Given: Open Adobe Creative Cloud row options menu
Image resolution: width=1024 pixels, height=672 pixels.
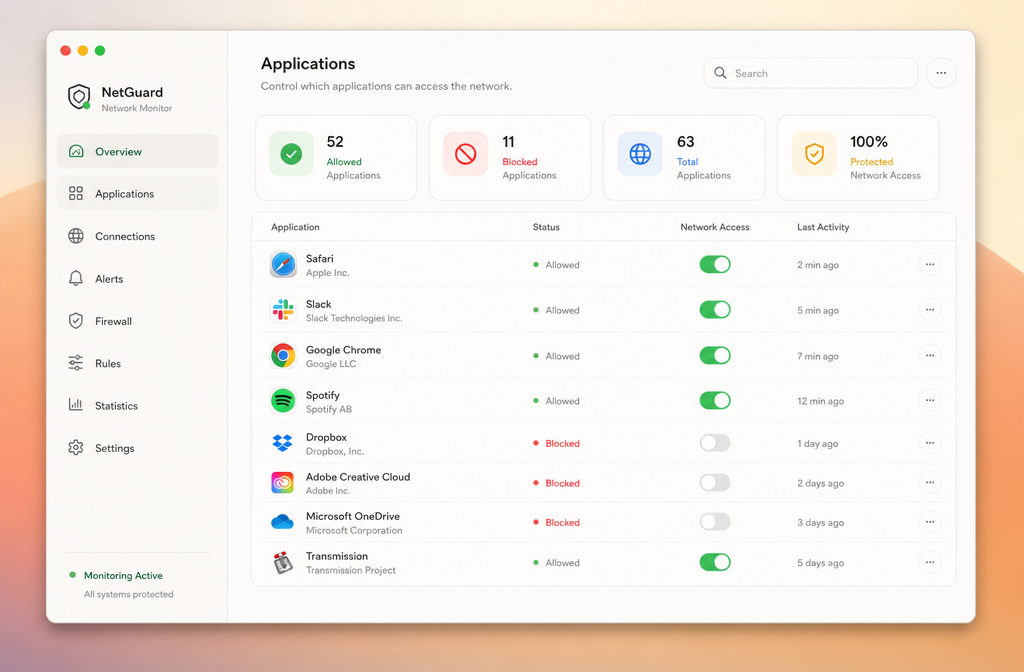Looking at the screenshot, I should 930,483.
